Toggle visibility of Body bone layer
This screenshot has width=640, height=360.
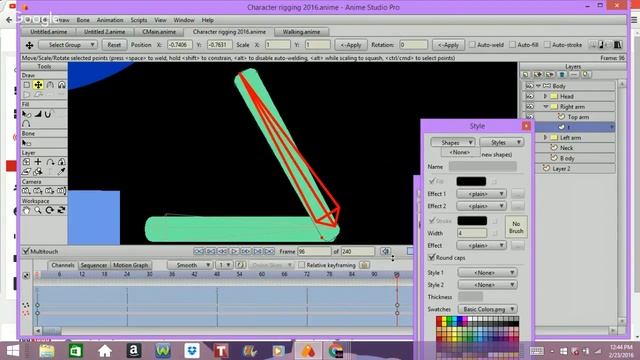pyautogui.click(x=530, y=86)
